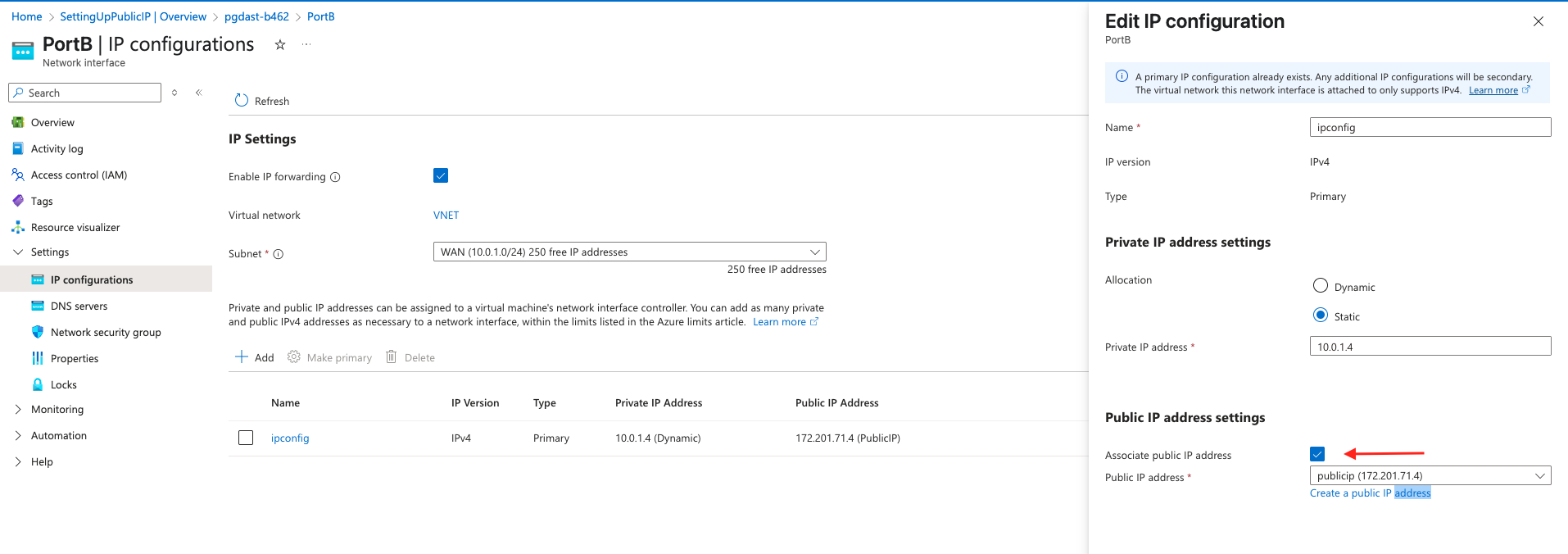Select Dynamic allocation radio button

click(1321, 285)
